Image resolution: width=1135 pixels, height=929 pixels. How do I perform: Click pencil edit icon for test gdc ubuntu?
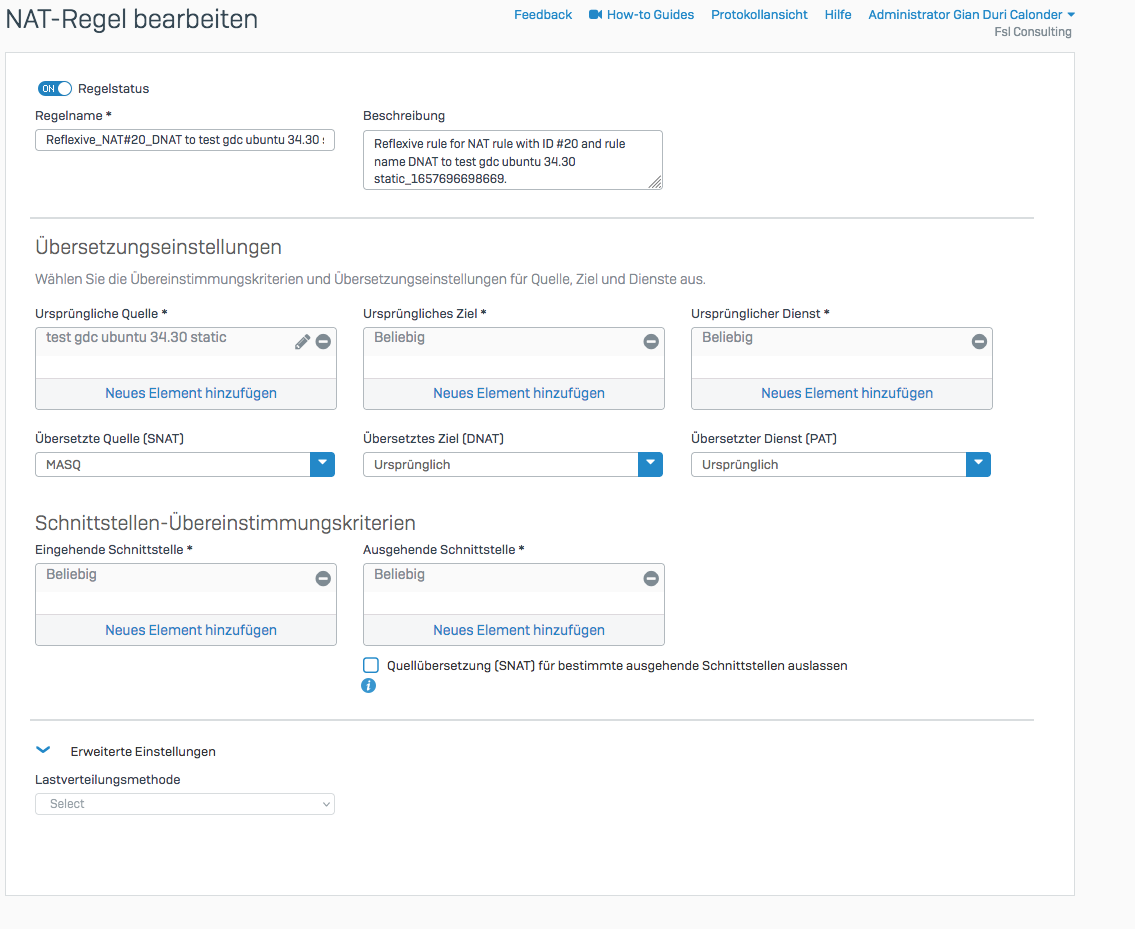(302, 342)
